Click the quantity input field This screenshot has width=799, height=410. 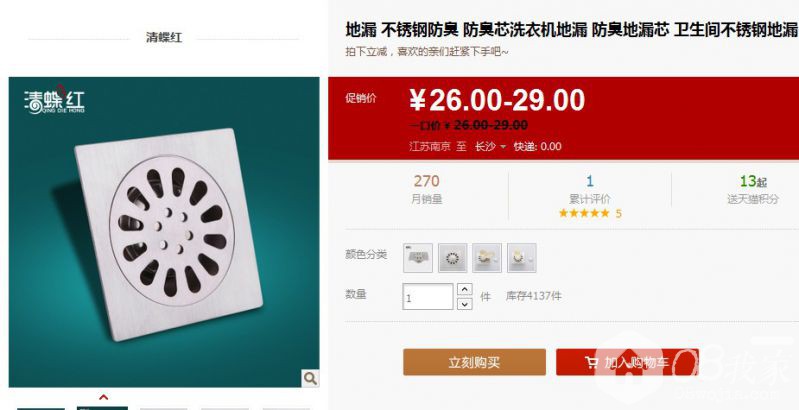click(428, 296)
